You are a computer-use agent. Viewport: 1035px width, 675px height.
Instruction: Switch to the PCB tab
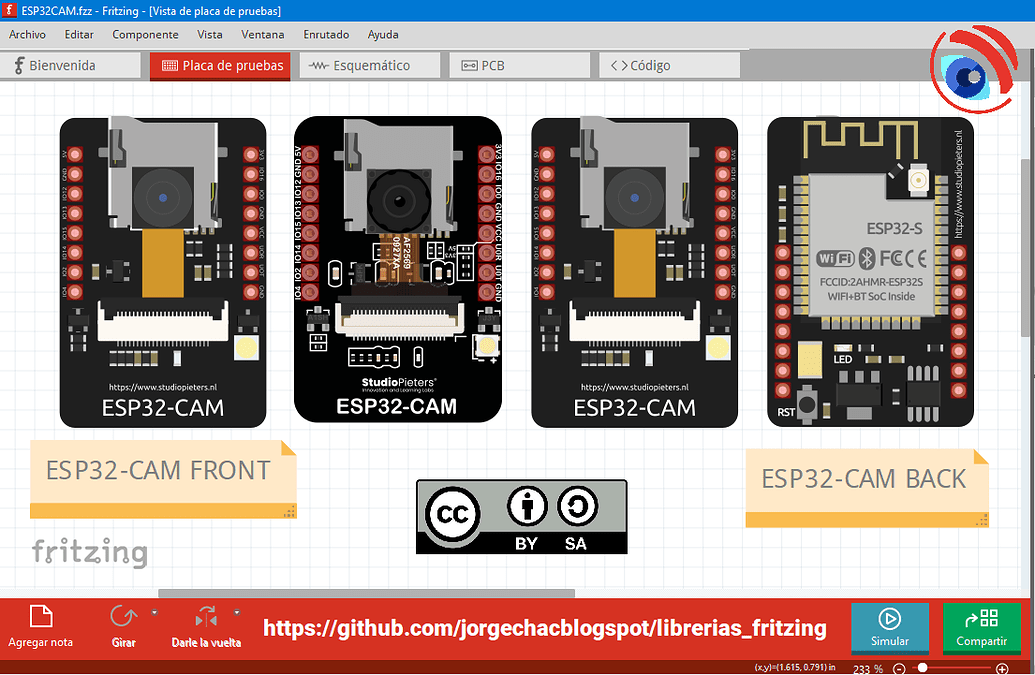tap(519, 65)
